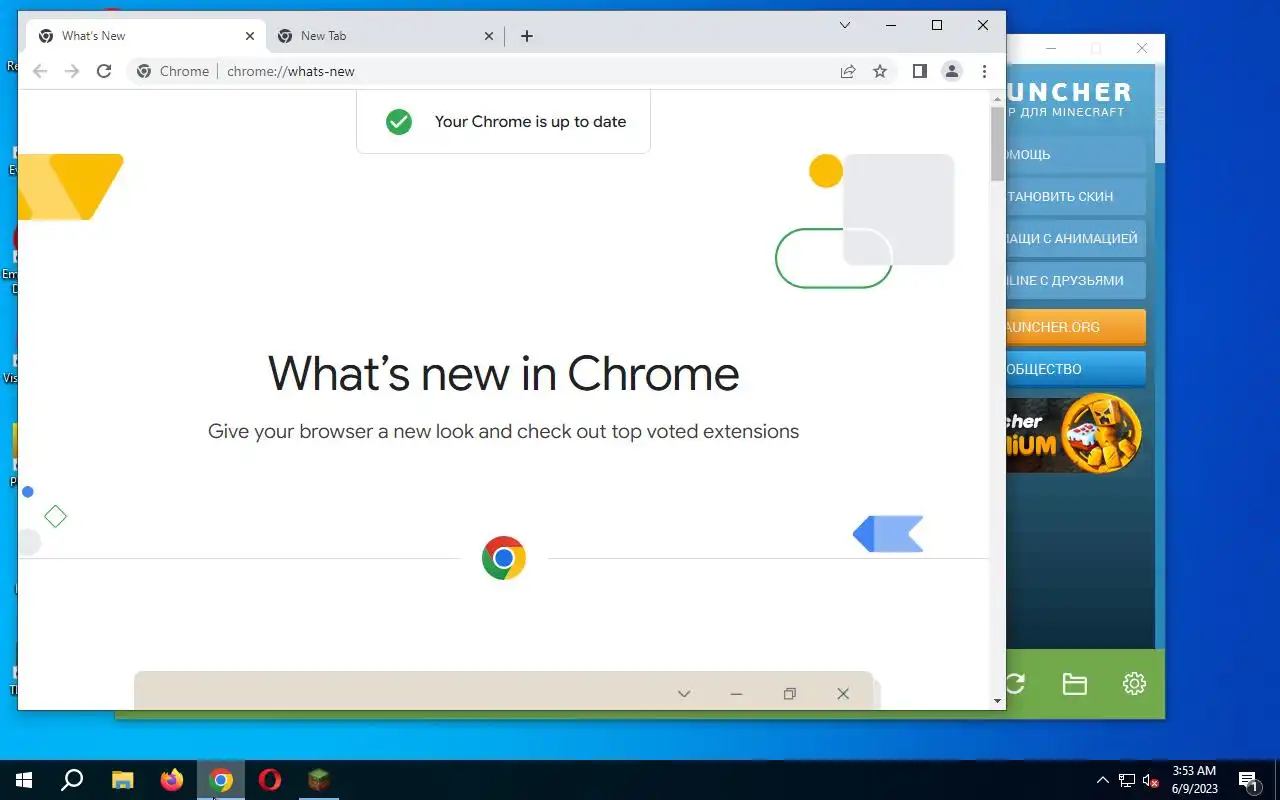1280x800 pixels.
Task: Open File Explorer from taskbar
Action: pos(122,780)
